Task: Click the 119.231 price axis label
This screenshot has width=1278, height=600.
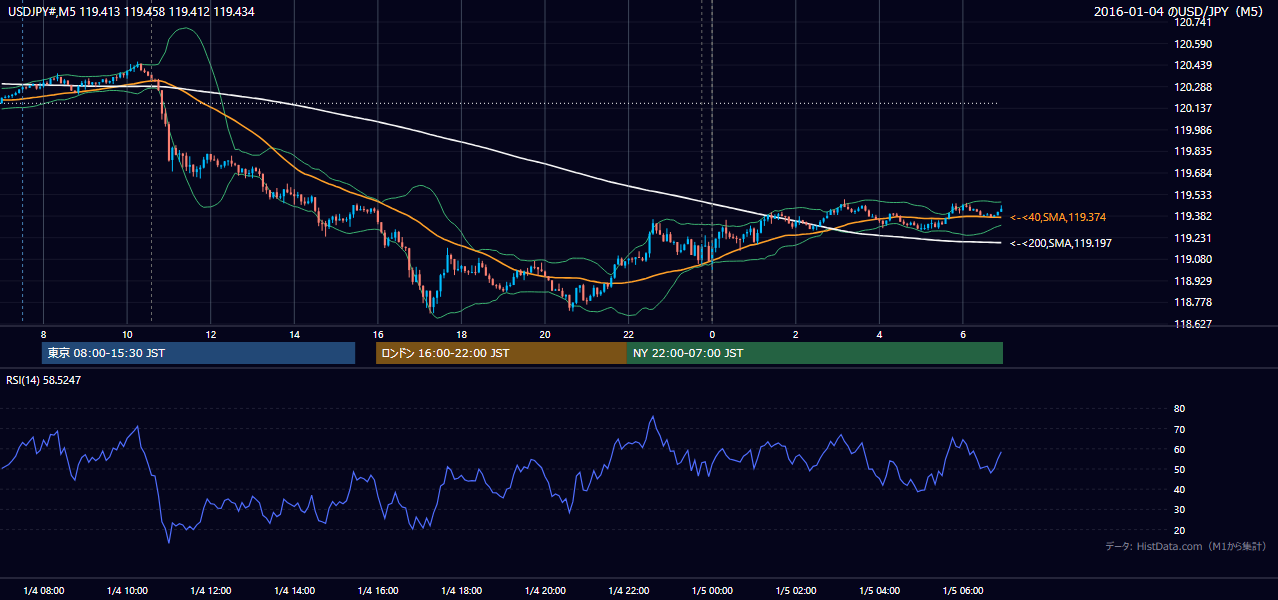Action: [1194, 238]
